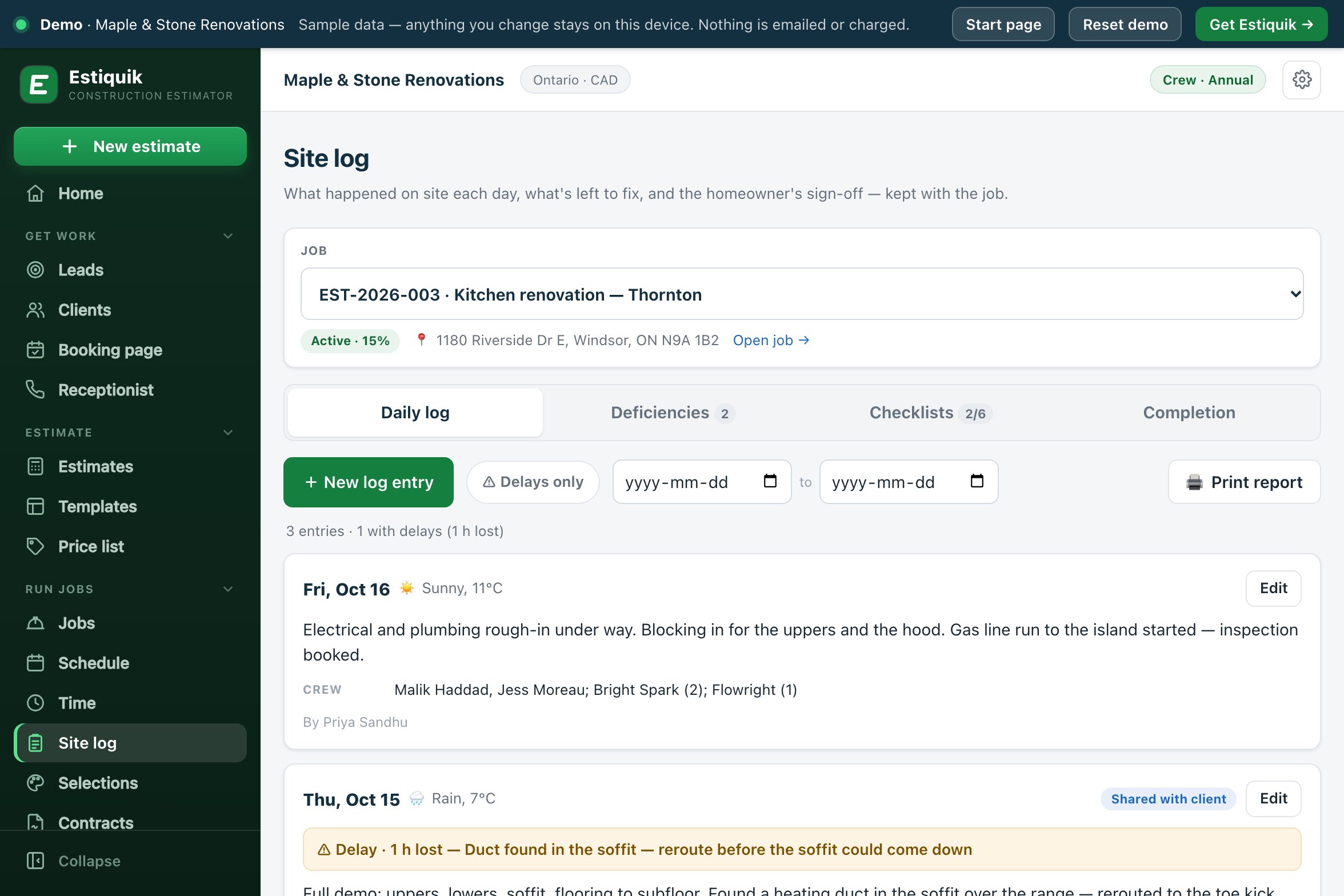Collapse the RUN JOBS section
Viewport: 1344px width, 896px height.
pos(228,589)
